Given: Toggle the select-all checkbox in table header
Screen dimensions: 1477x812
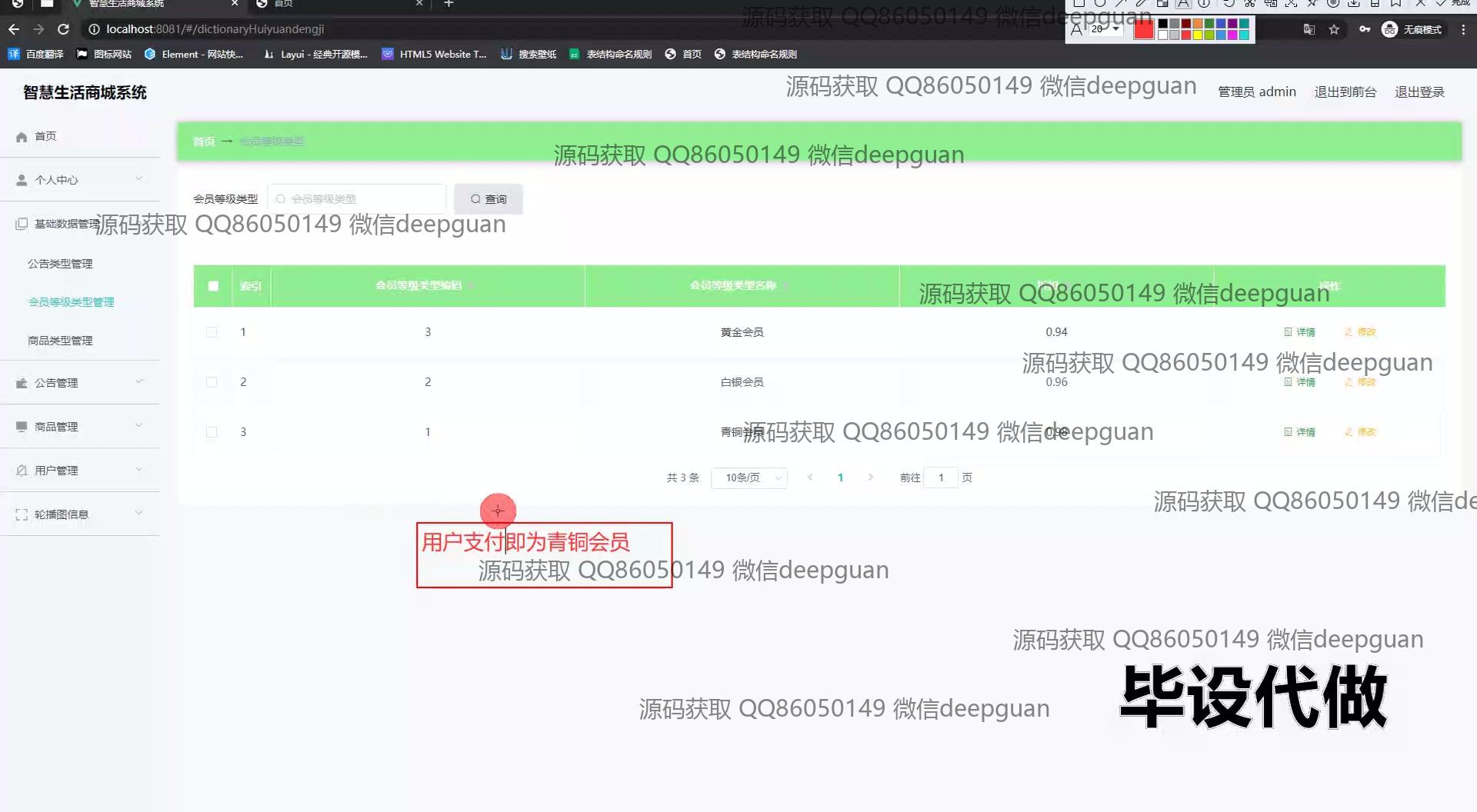Looking at the screenshot, I should coord(213,286).
